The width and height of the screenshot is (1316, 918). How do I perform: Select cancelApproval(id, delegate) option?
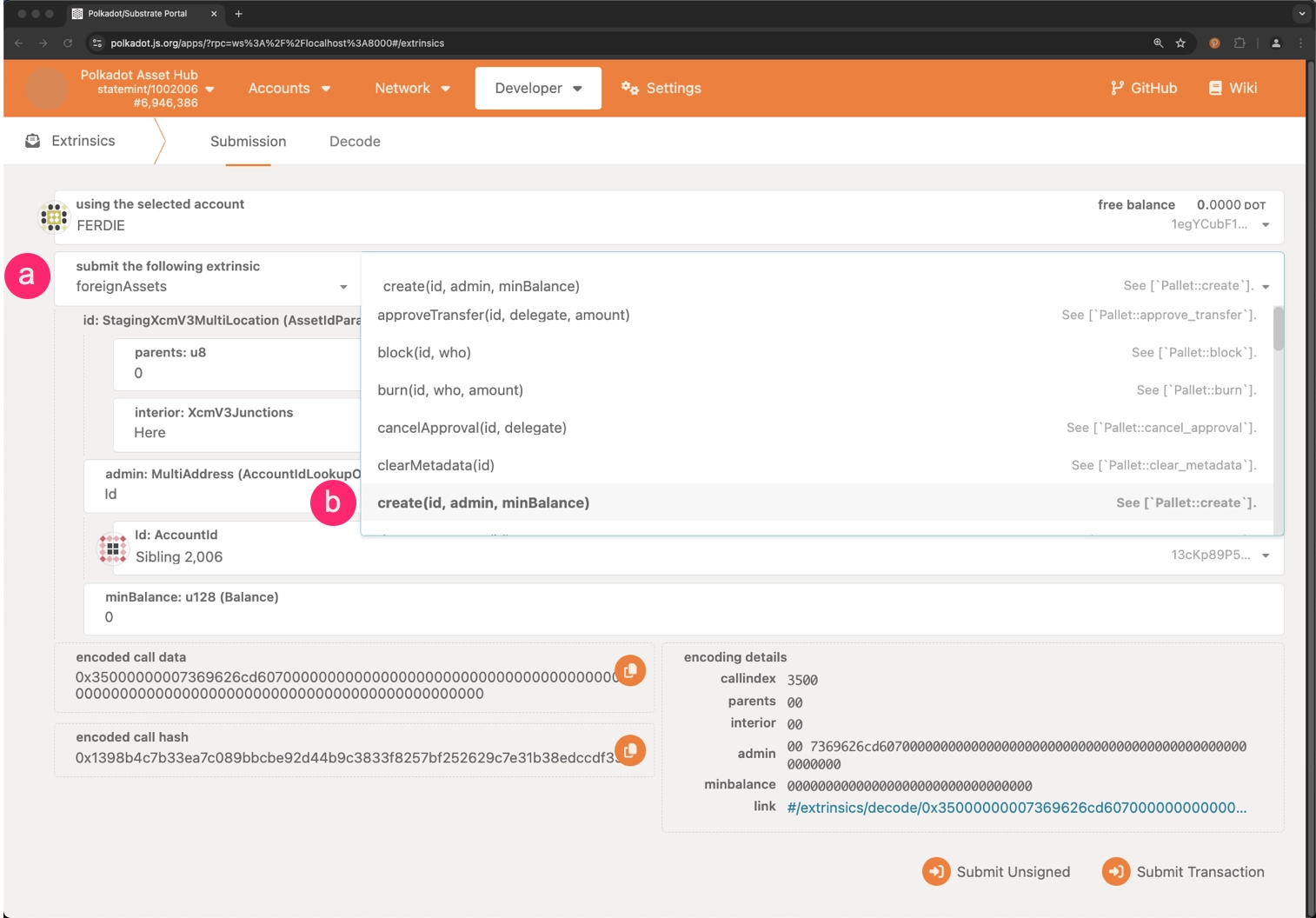[x=817, y=428]
